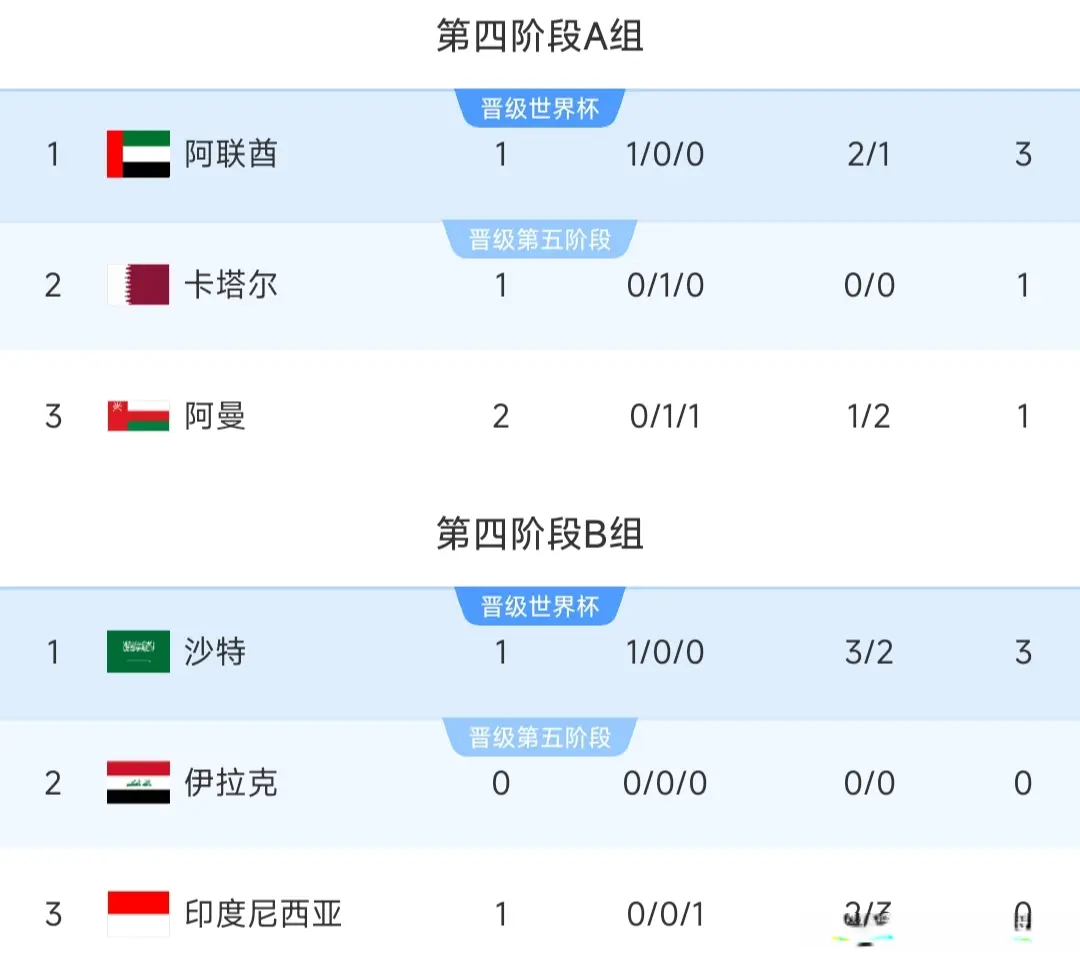This screenshot has height=967, width=1080.
Task: Click the 晋级世界杯 badge in Group A
Action: [540, 109]
